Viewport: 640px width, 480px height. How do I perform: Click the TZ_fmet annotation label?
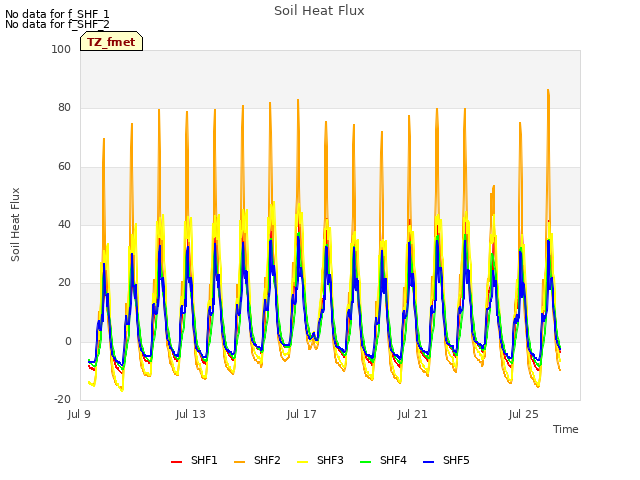111,42
